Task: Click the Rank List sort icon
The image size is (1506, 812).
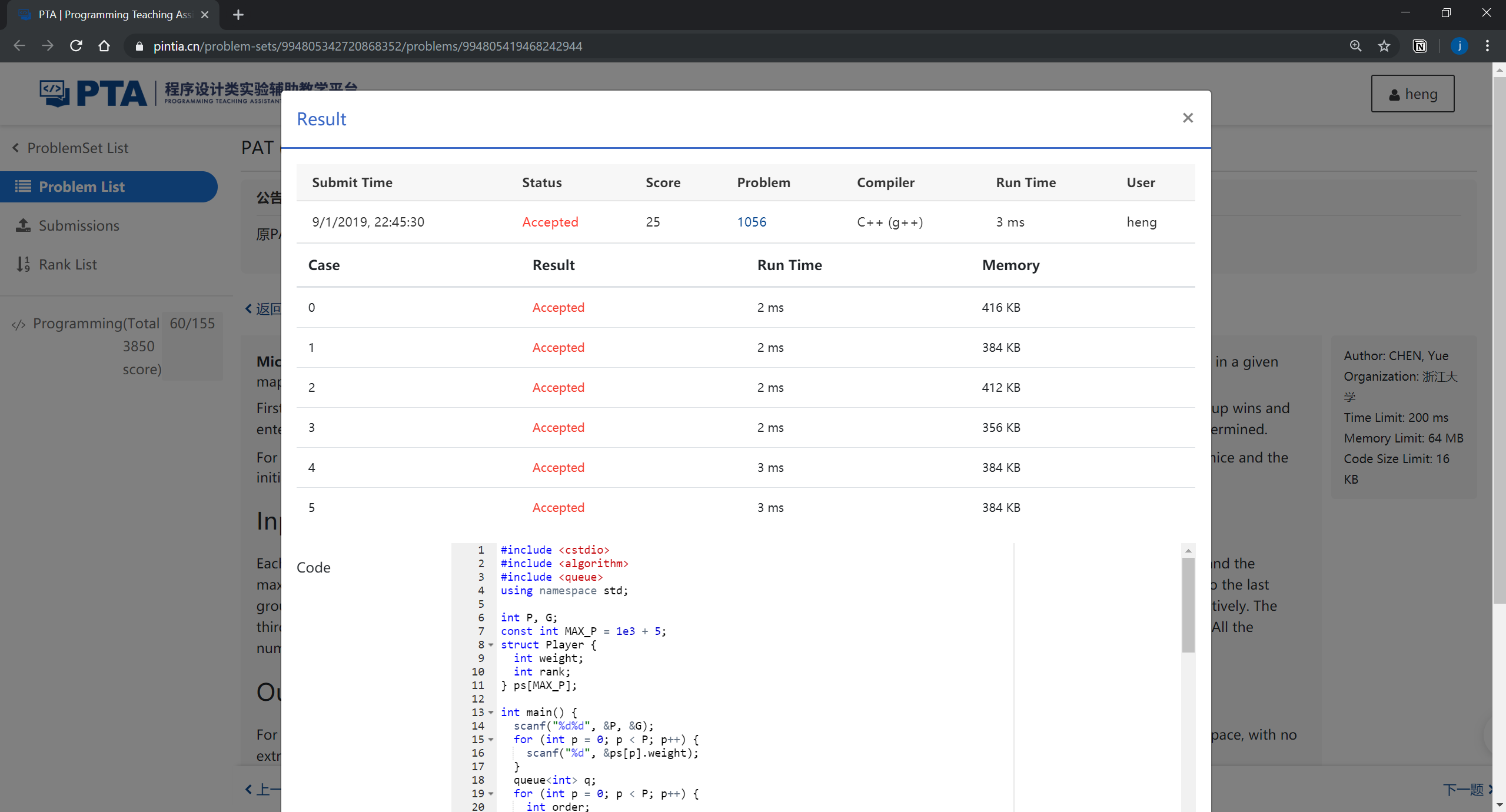Action: (23, 264)
